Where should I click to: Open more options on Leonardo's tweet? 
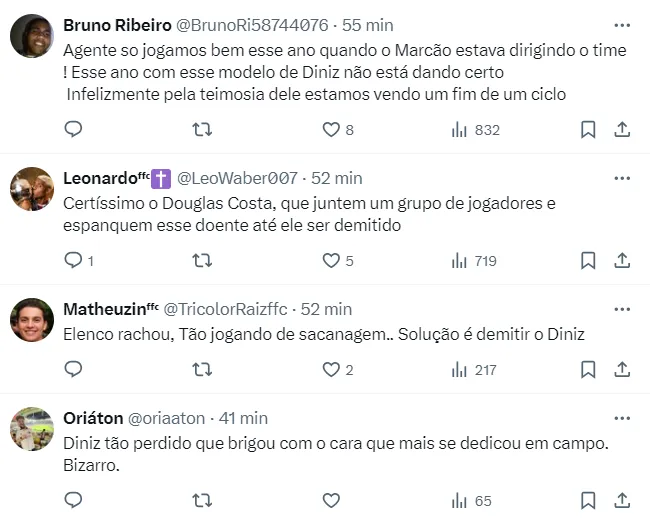point(621,178)
